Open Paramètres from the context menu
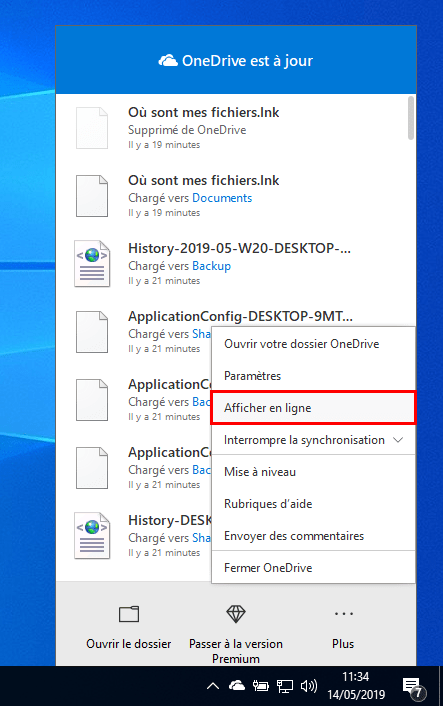Viewport: 443px width, 706px height. click(x=313, y=376)
